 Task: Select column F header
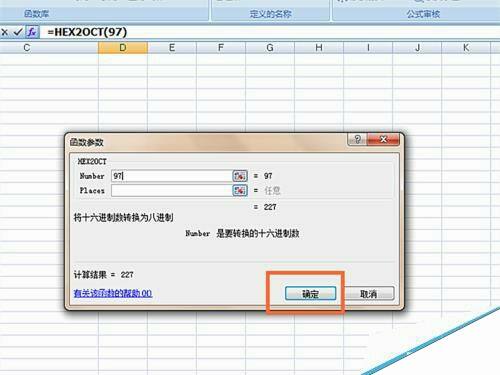221,48
